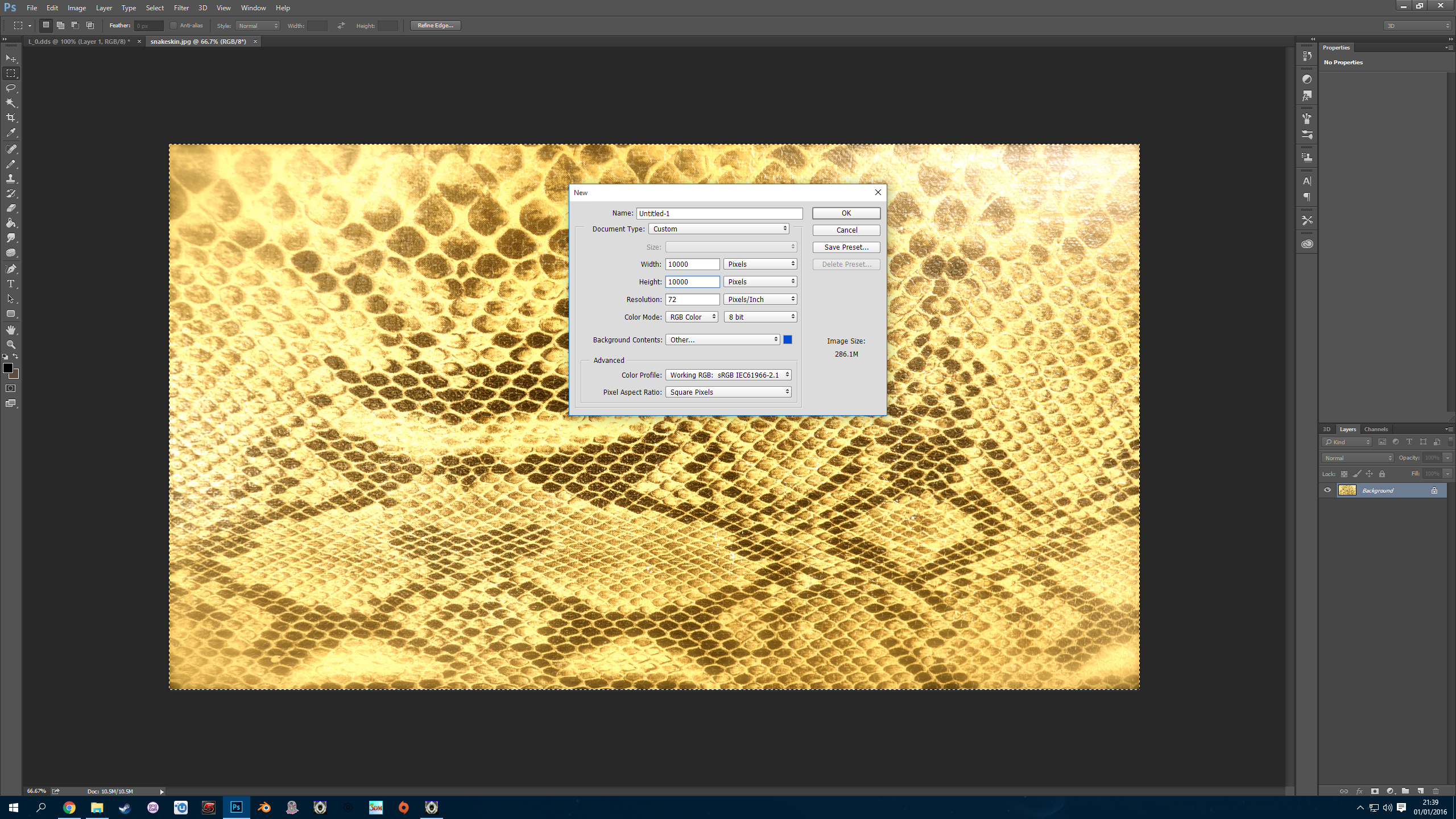Select the Eyedropper tool
Viewport: 1456px width, 819px height.
pyautogui.click(x=11, y=133)
